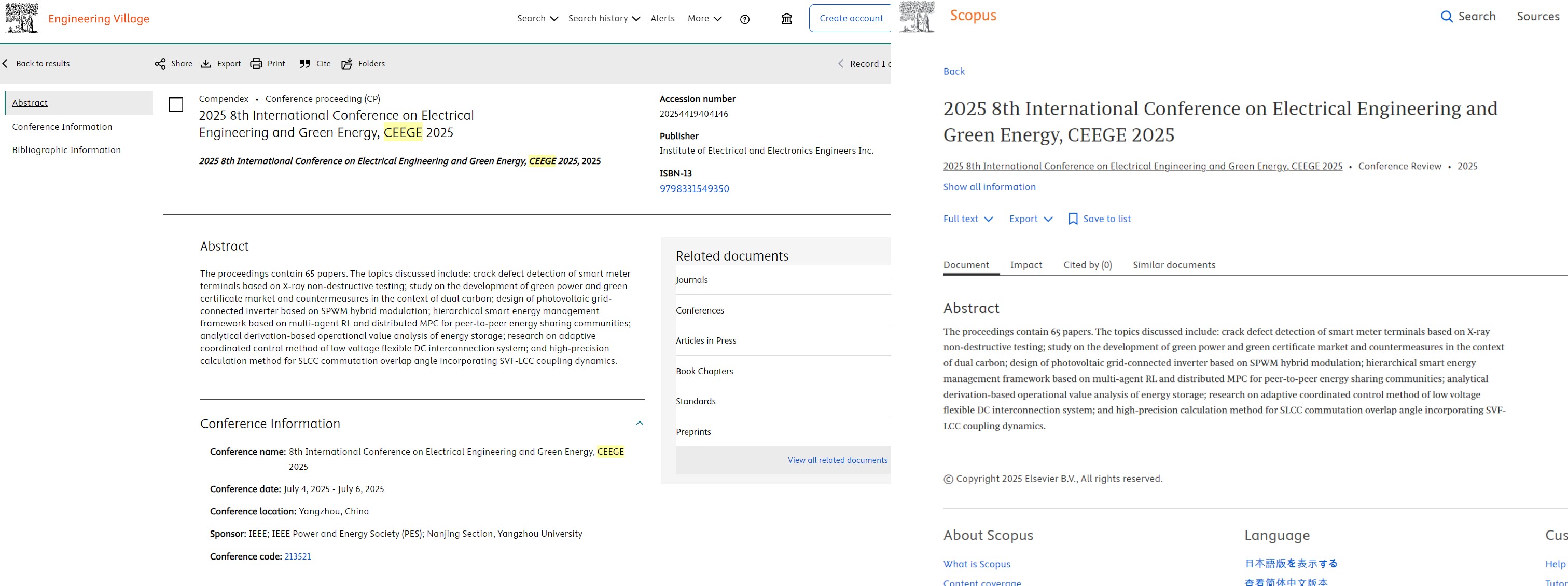Check the record selection checkbox
Image resolution: width=1568 pixels, height=586 pixels.
click(176, 105)
